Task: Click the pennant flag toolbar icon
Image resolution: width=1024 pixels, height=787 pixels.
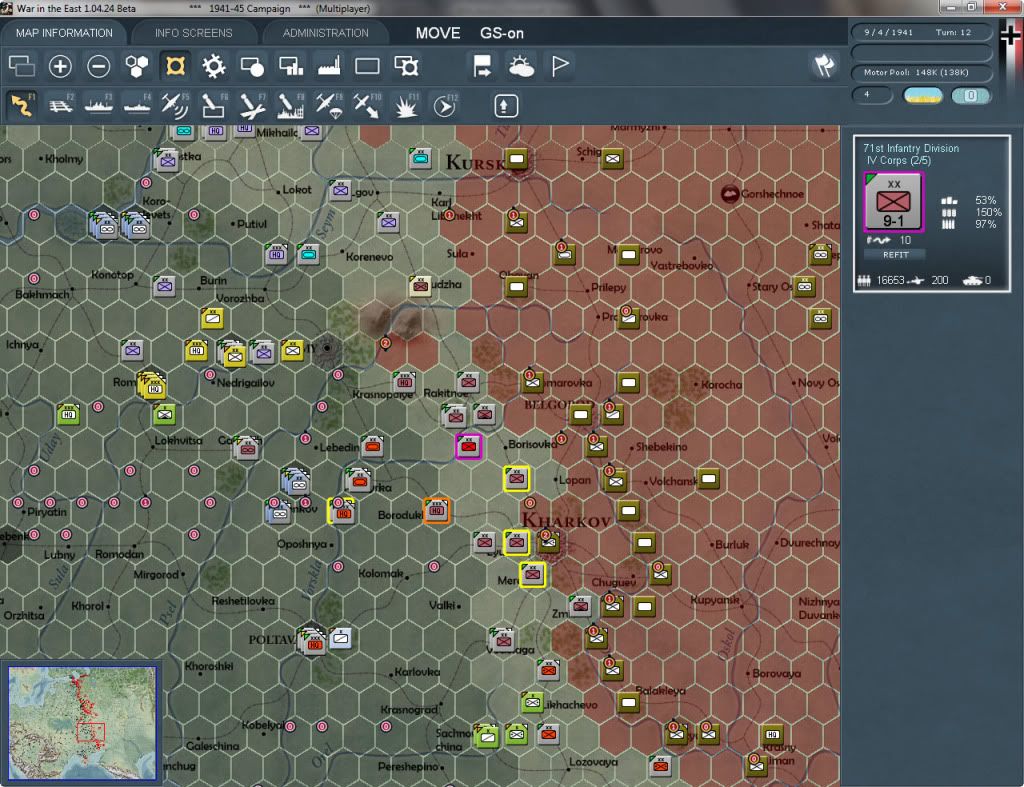Action: pyautogui.click(x=560, y=66)
